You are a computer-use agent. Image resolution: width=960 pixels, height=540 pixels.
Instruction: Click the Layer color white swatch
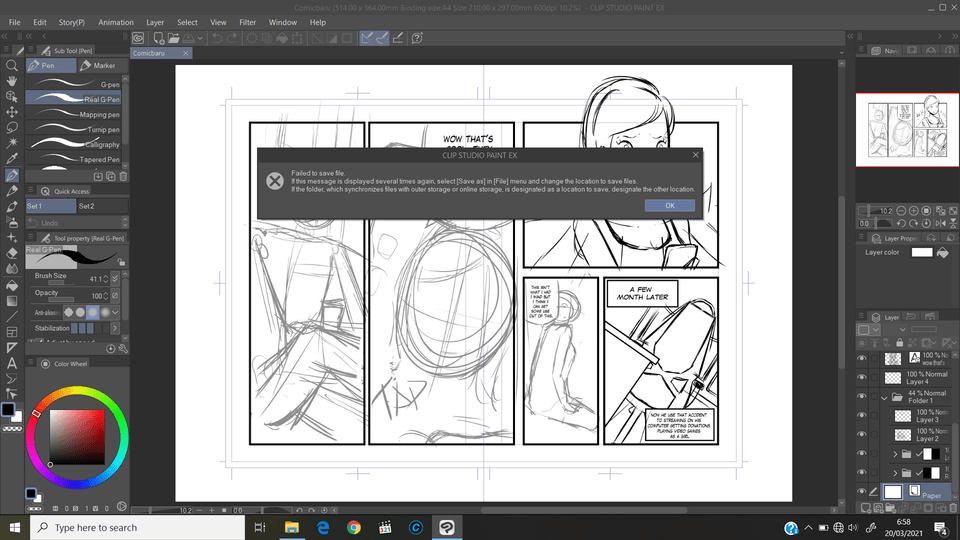pos(921,252)
